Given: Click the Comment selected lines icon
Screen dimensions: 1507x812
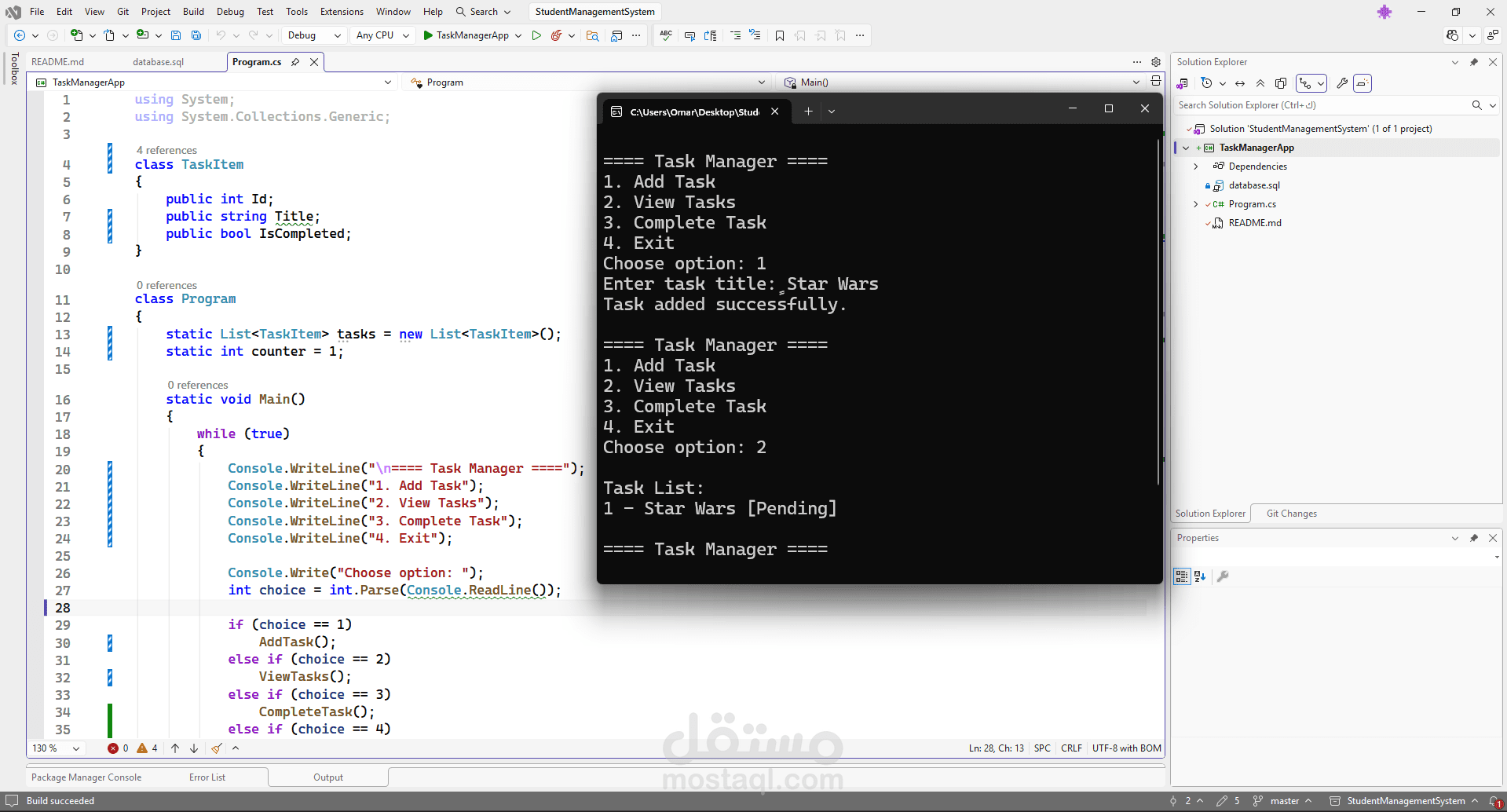Looking at the screenshot, I should pos(735,35).
